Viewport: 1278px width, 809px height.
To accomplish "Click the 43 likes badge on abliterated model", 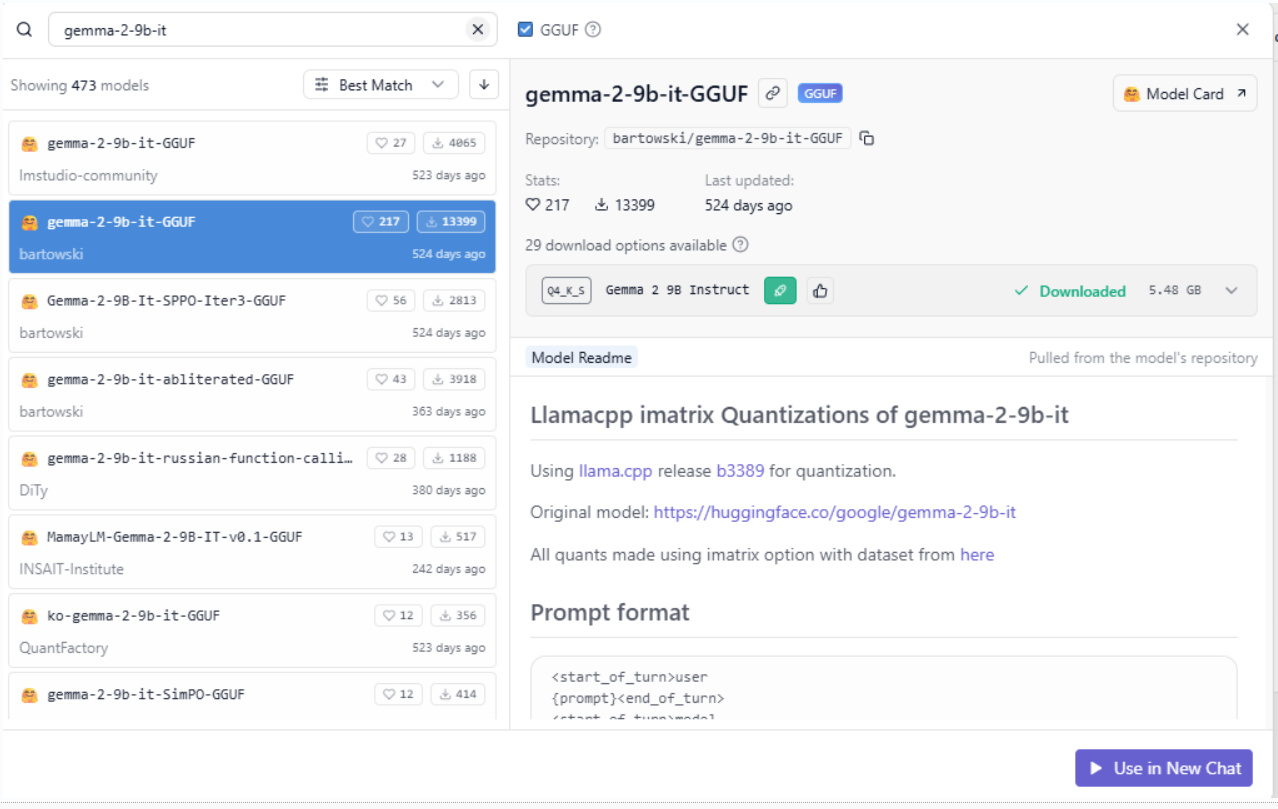I will [x=391, y=379].
